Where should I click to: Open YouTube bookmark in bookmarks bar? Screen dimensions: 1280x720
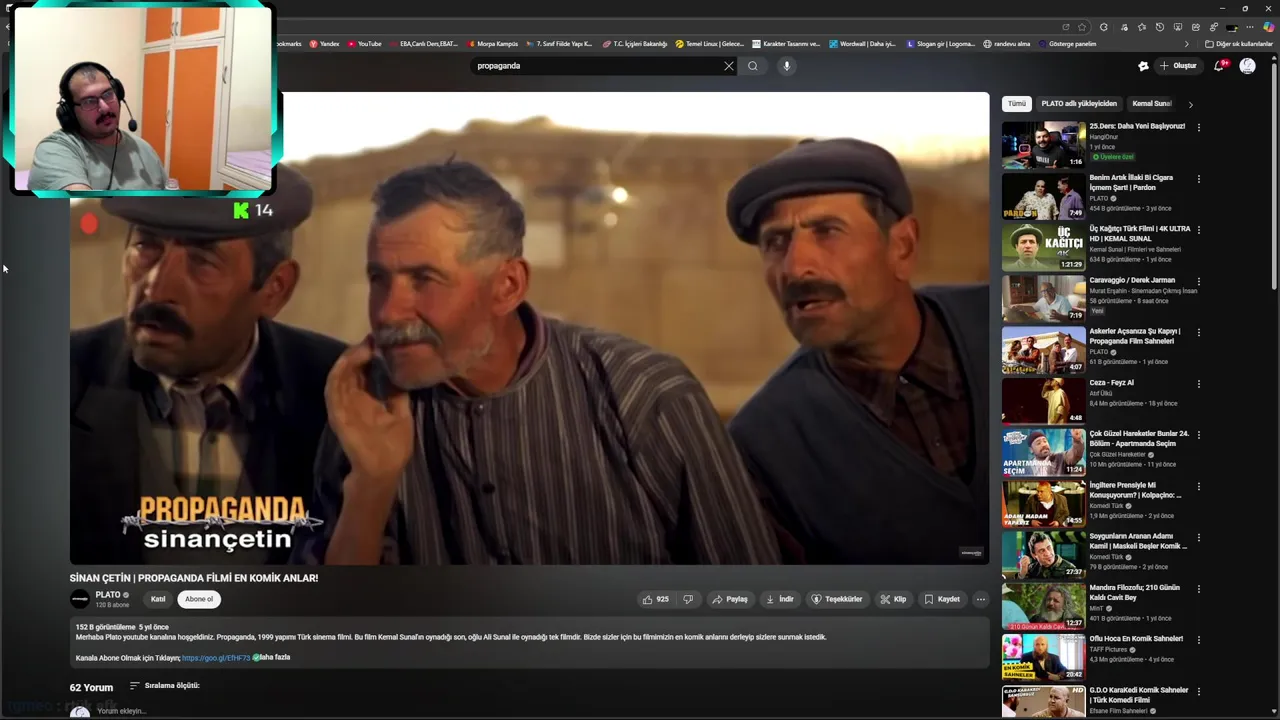365,44
